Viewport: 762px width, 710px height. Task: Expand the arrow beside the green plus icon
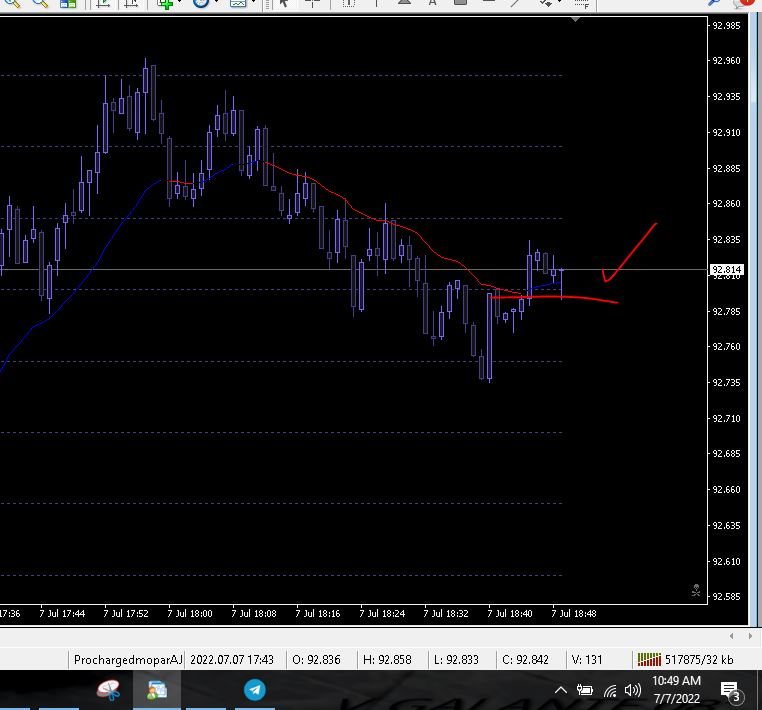pyautogui.click(x=180, y=2)
